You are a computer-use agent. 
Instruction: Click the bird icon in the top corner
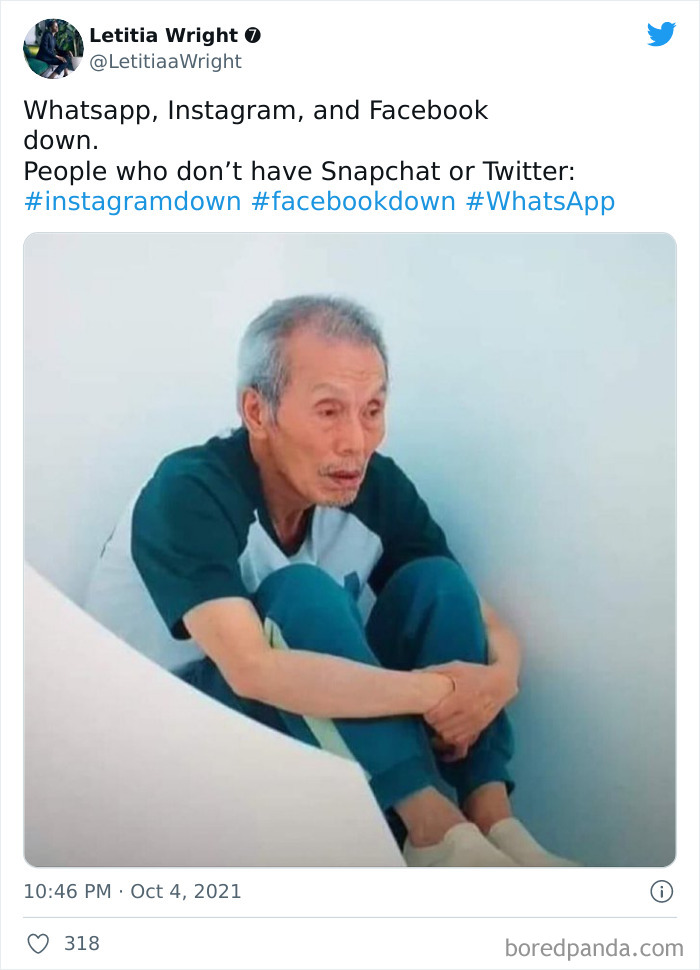pyautogui.click(x=662, y=33)
